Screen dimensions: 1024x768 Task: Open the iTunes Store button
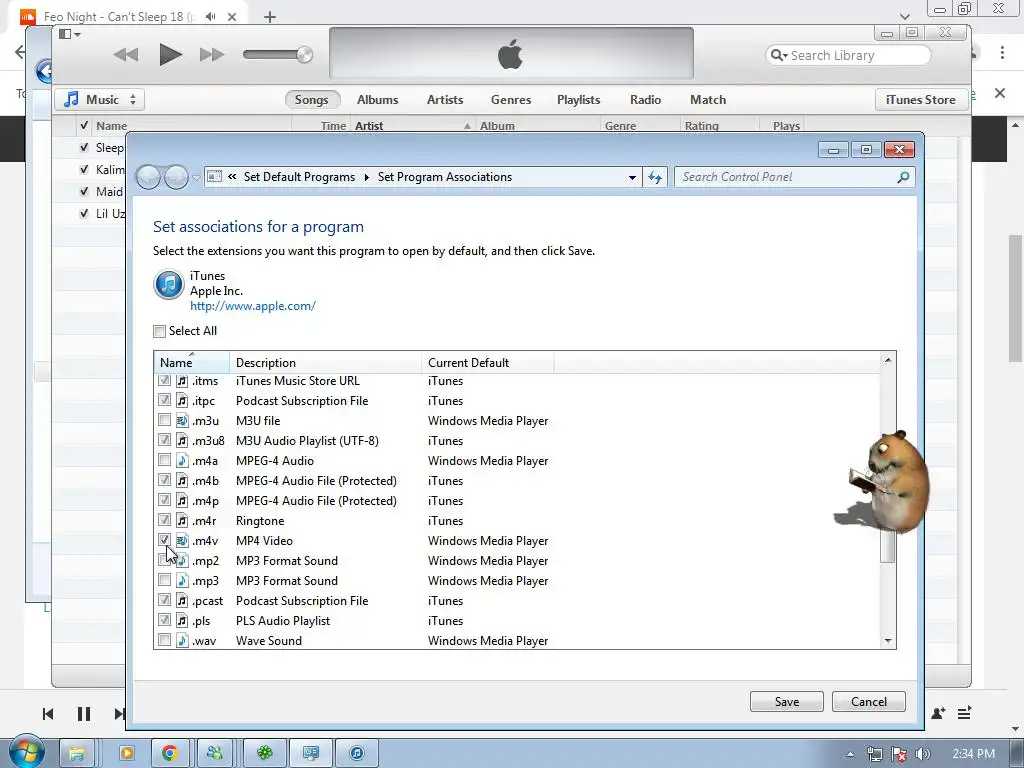921,100
